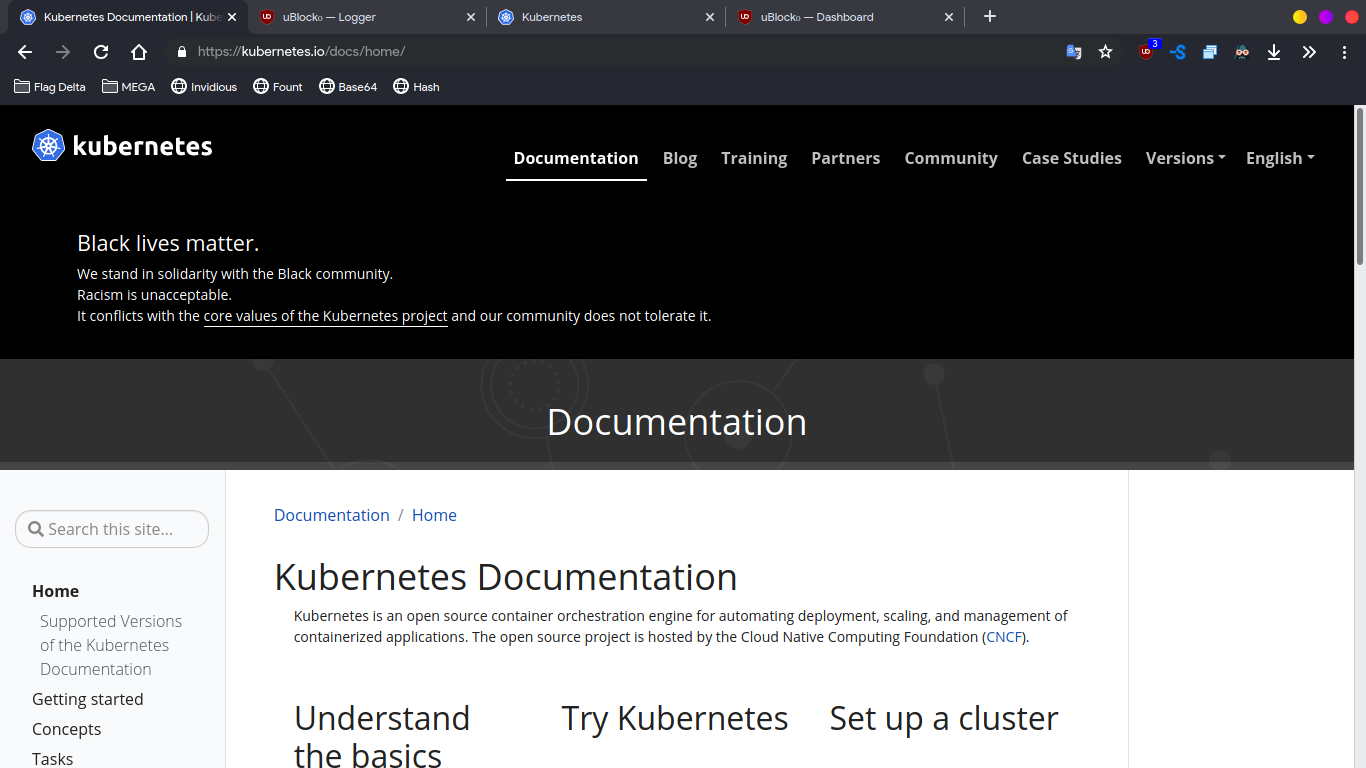The image size is (1366, 768).
Task: Click the padlock site security icon
Action: 182,52
